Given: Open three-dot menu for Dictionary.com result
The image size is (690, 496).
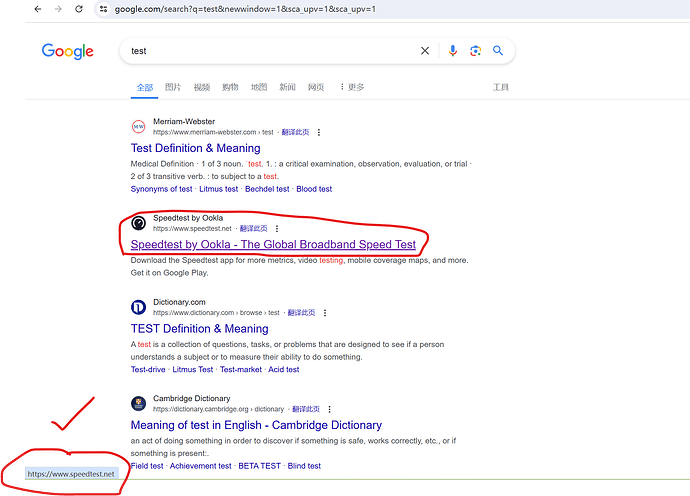Looking at the screenshot, I should [325, 312].
